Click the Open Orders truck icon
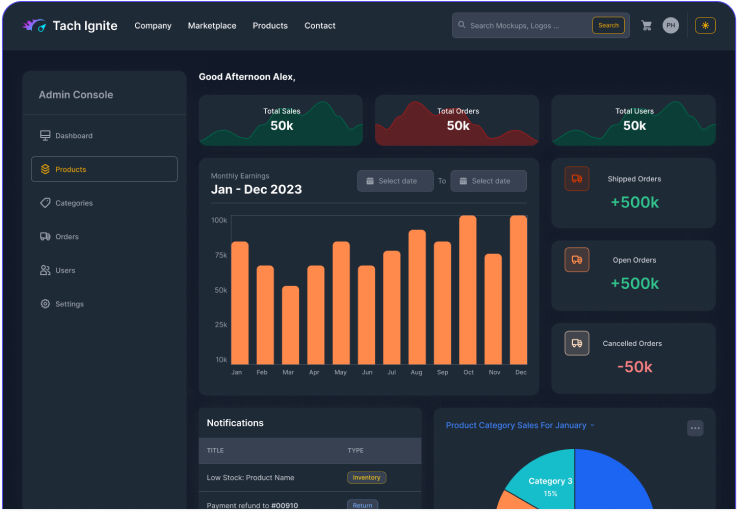 [x=577, y=260]
